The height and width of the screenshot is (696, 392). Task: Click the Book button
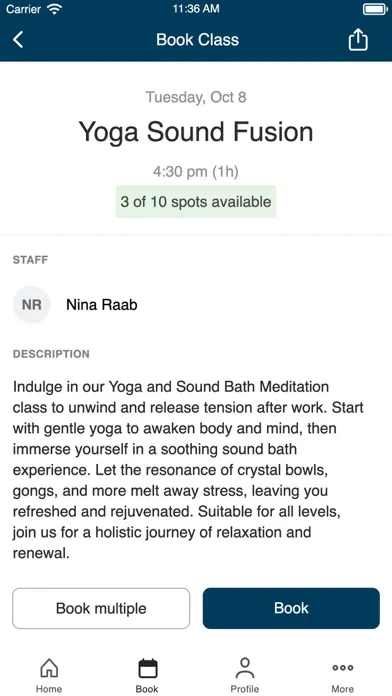coord(291,608)
